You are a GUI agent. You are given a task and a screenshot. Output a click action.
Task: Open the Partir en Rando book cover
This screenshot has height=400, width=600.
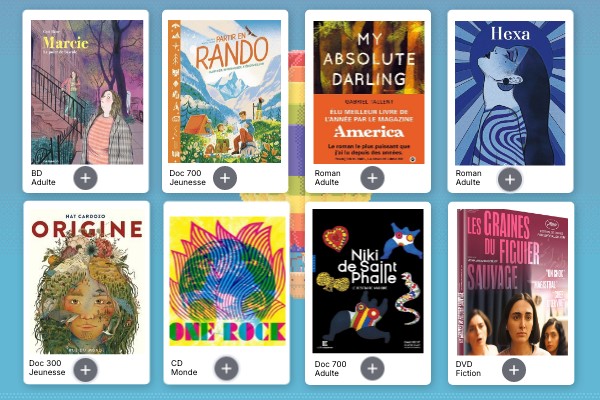pyautogui.click(x=225, y=91)
